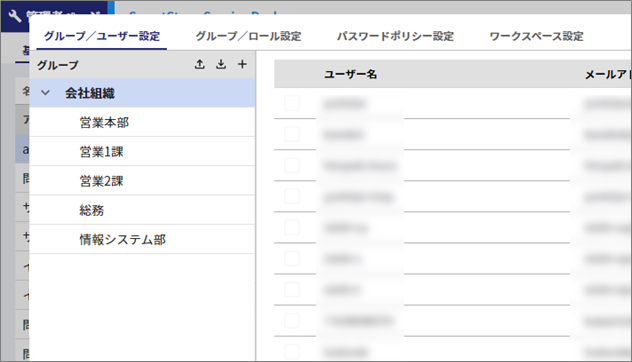The height and width of the screenshot is (362, 632).
Task: Select the 営業本部 group
Action: point(142,122)
